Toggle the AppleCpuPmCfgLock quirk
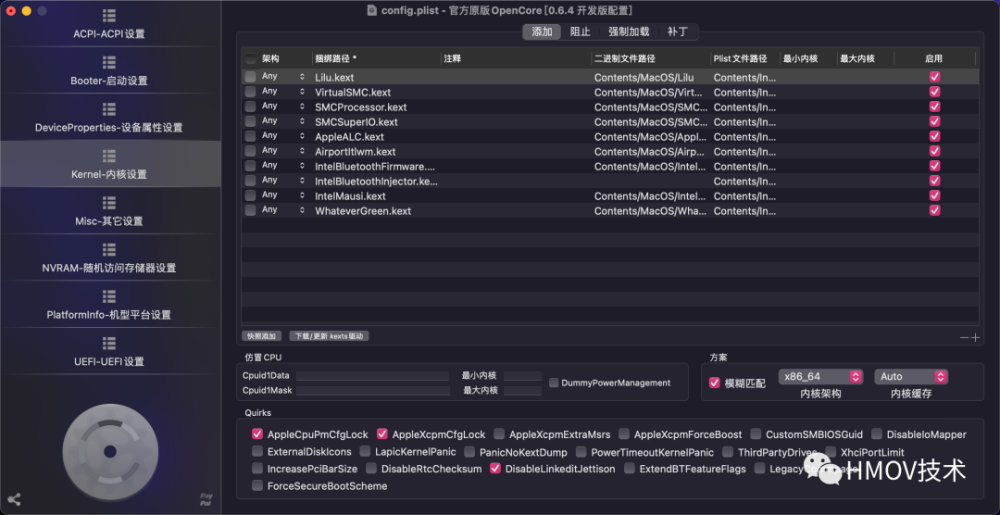 (257, 434)
